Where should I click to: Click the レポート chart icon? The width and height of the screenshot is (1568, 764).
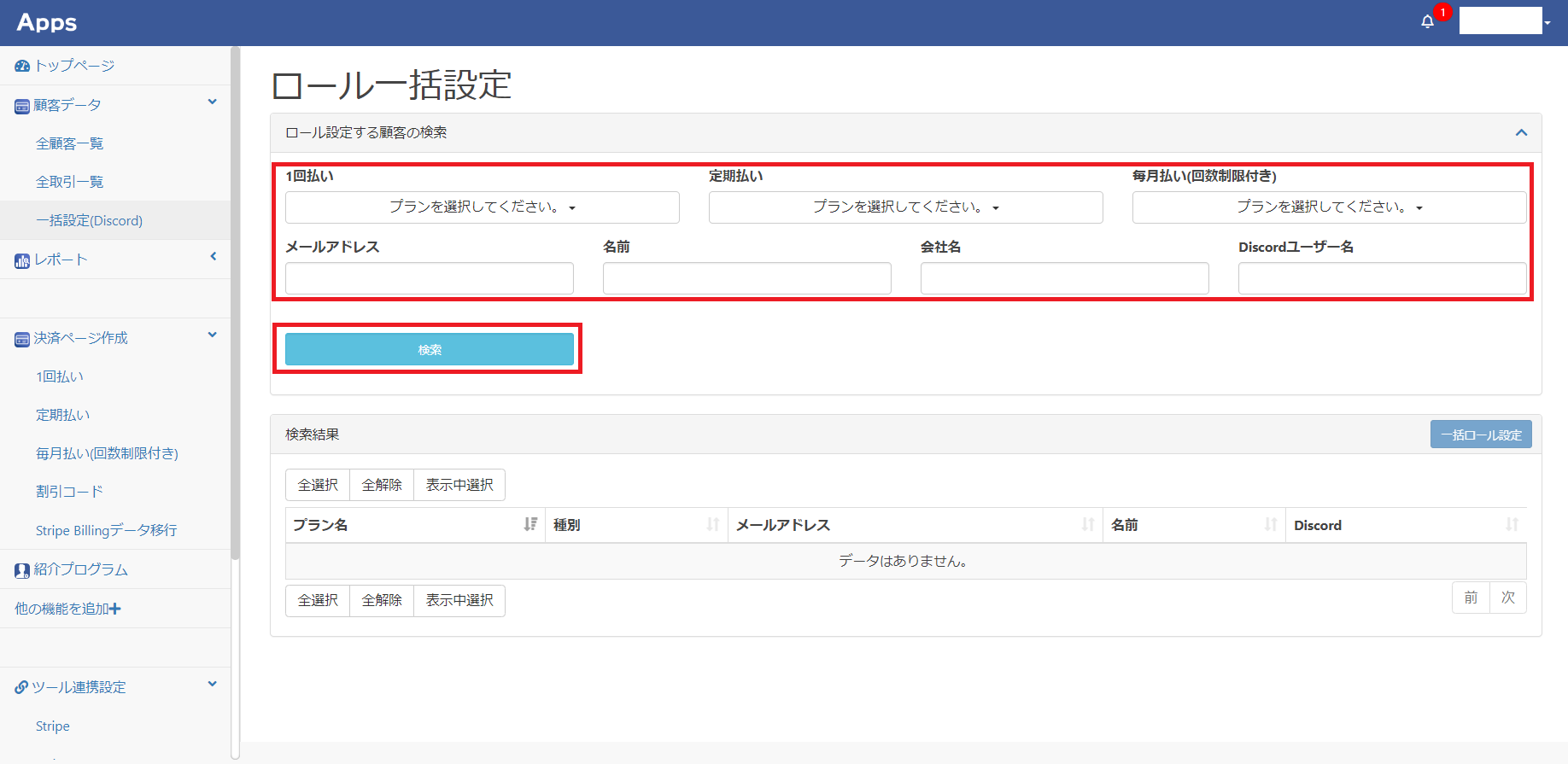pyautogui.click(x=22, y=260)
